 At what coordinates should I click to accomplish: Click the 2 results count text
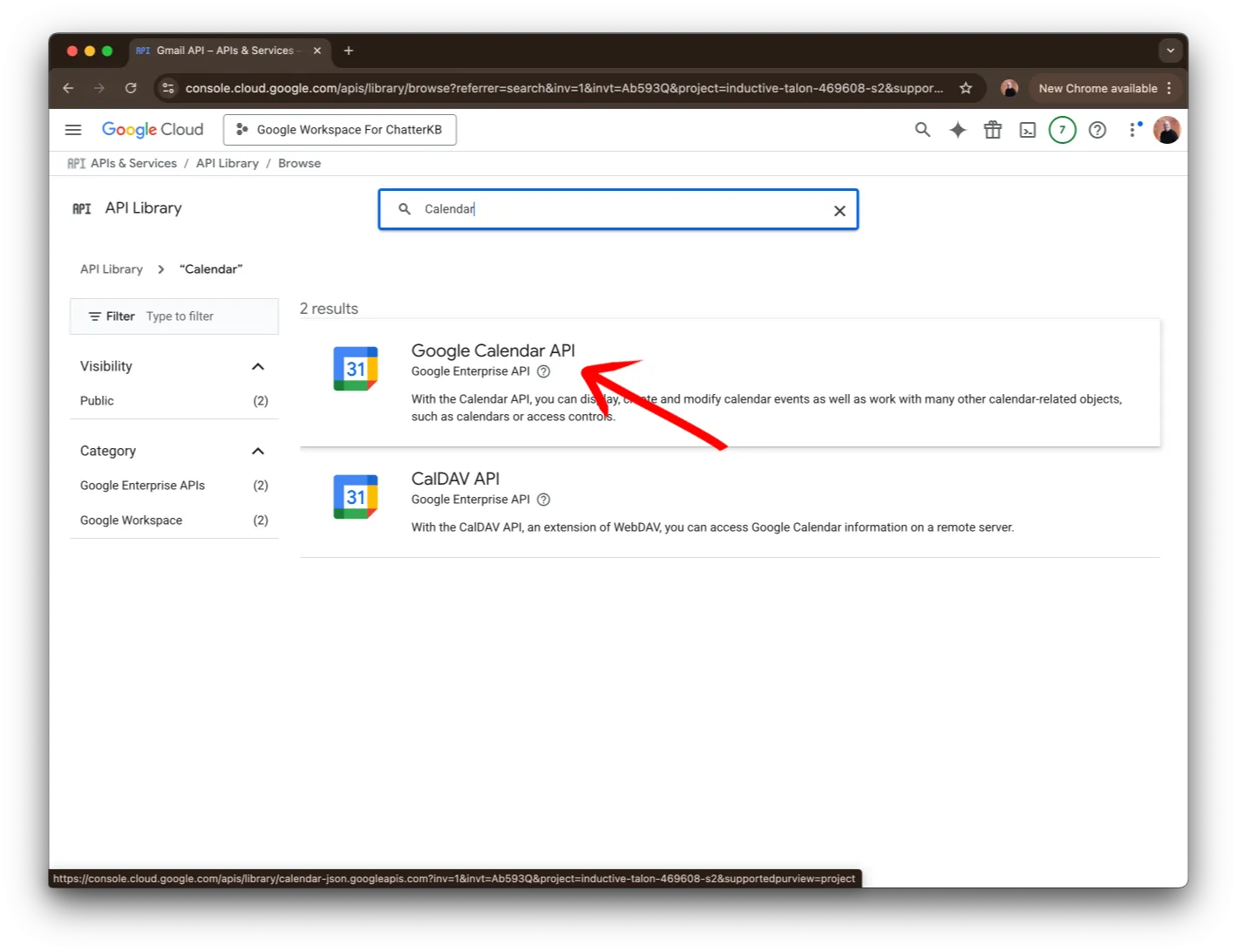(x=329, y=309)
